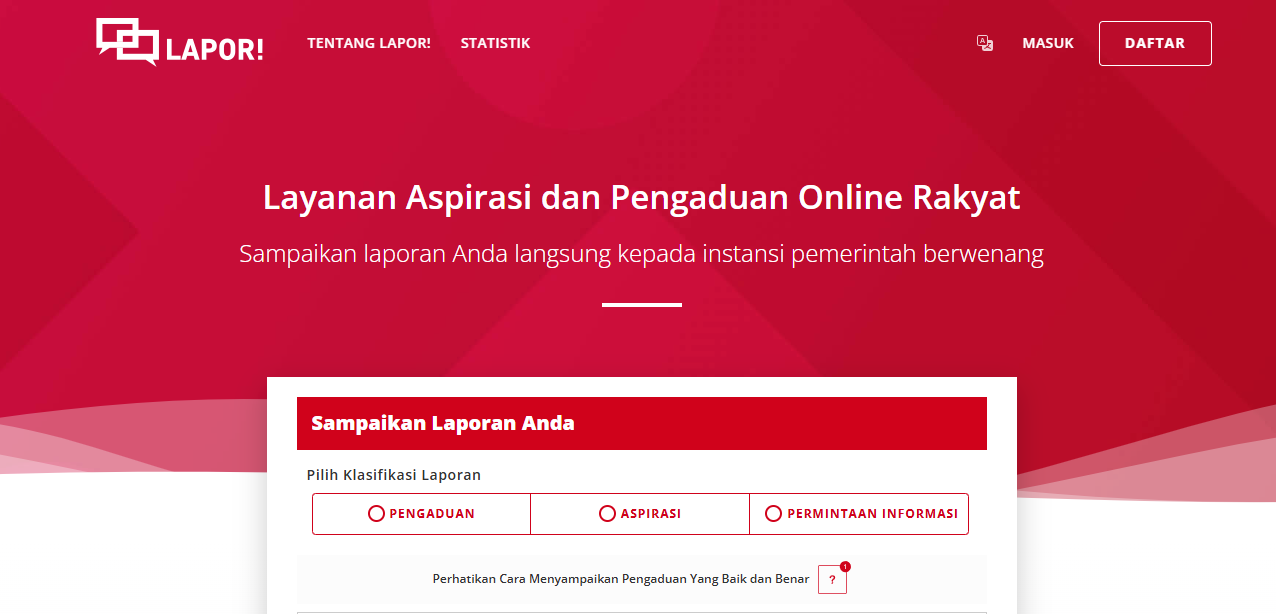
Task: Click the Masuk login link
Action: click(1047, 43)
